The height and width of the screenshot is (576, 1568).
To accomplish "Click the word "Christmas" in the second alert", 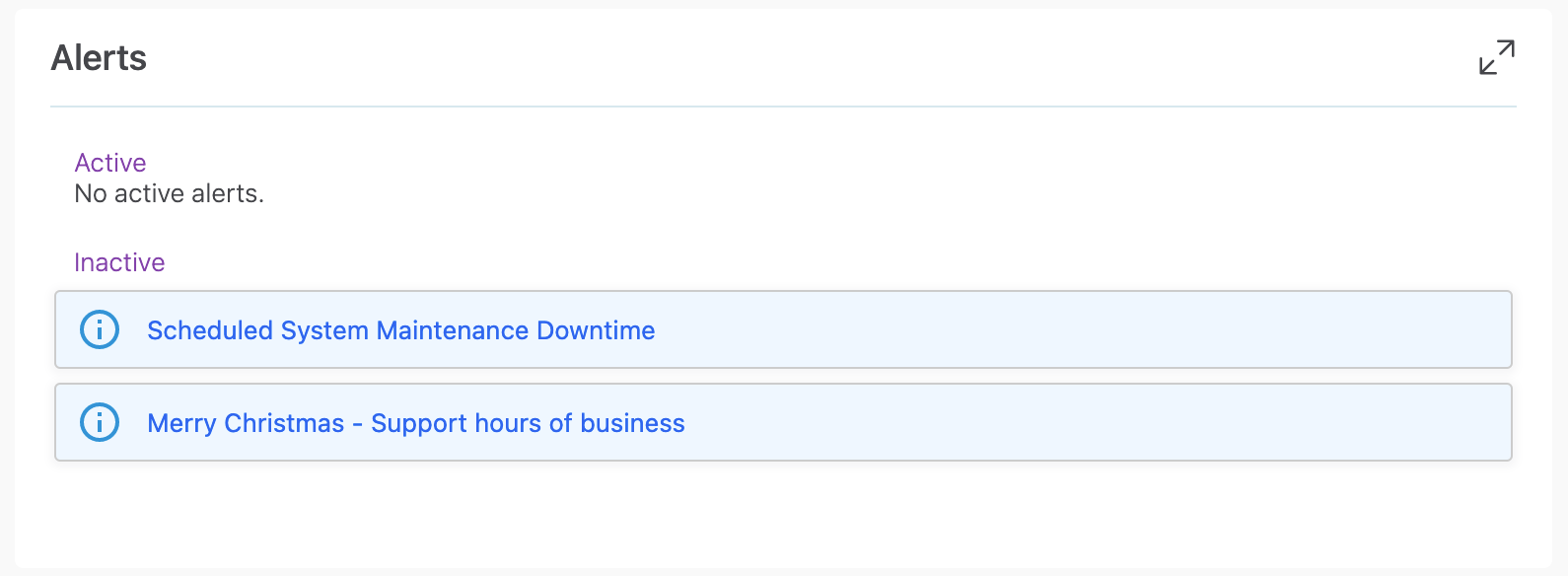I will click(x=284, y=423).
